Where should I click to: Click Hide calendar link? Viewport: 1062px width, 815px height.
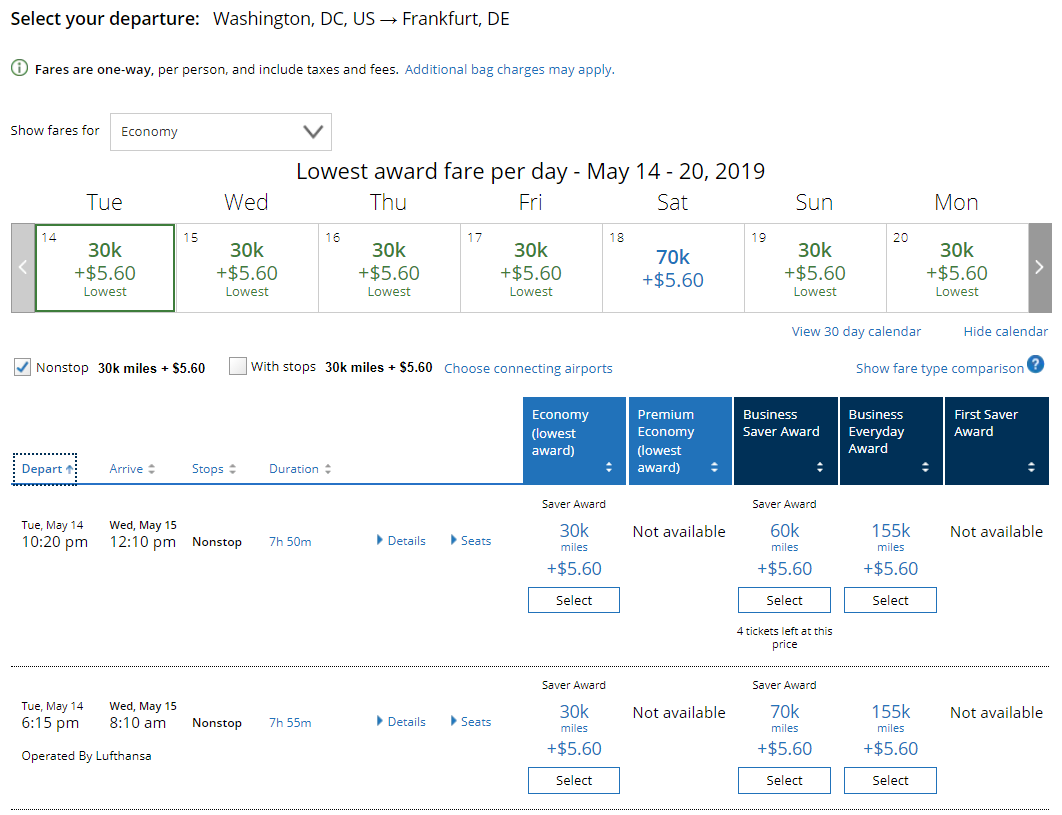pyautogui.click(x=1005, y=332)
